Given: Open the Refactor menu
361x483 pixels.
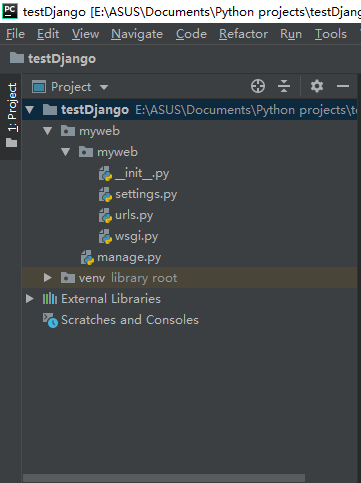Looking at the screenshot, I should coord(243,34).
